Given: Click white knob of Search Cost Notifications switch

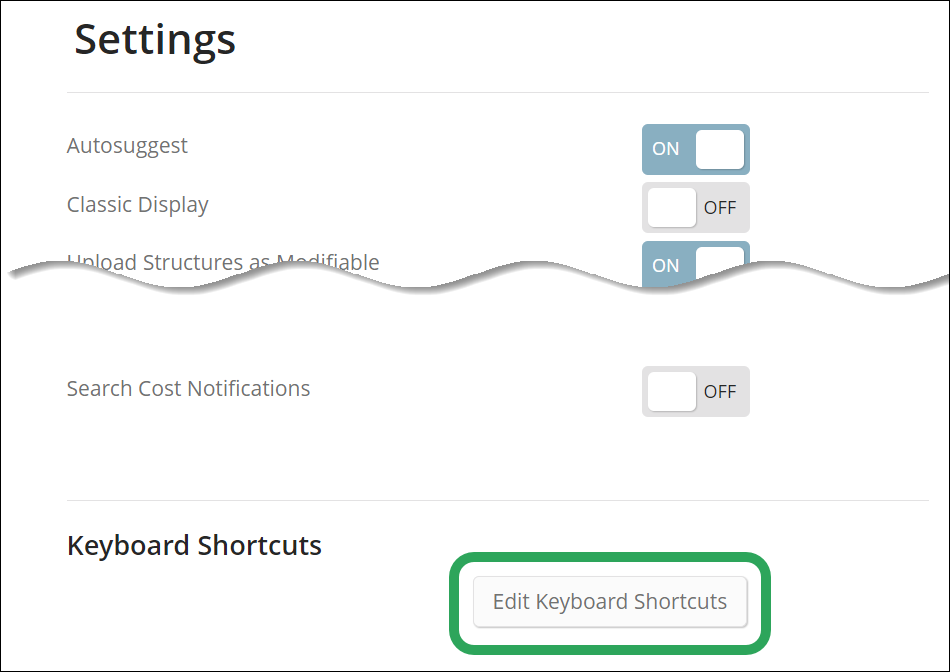Looking at the screenshot, I should coord(671,391).
